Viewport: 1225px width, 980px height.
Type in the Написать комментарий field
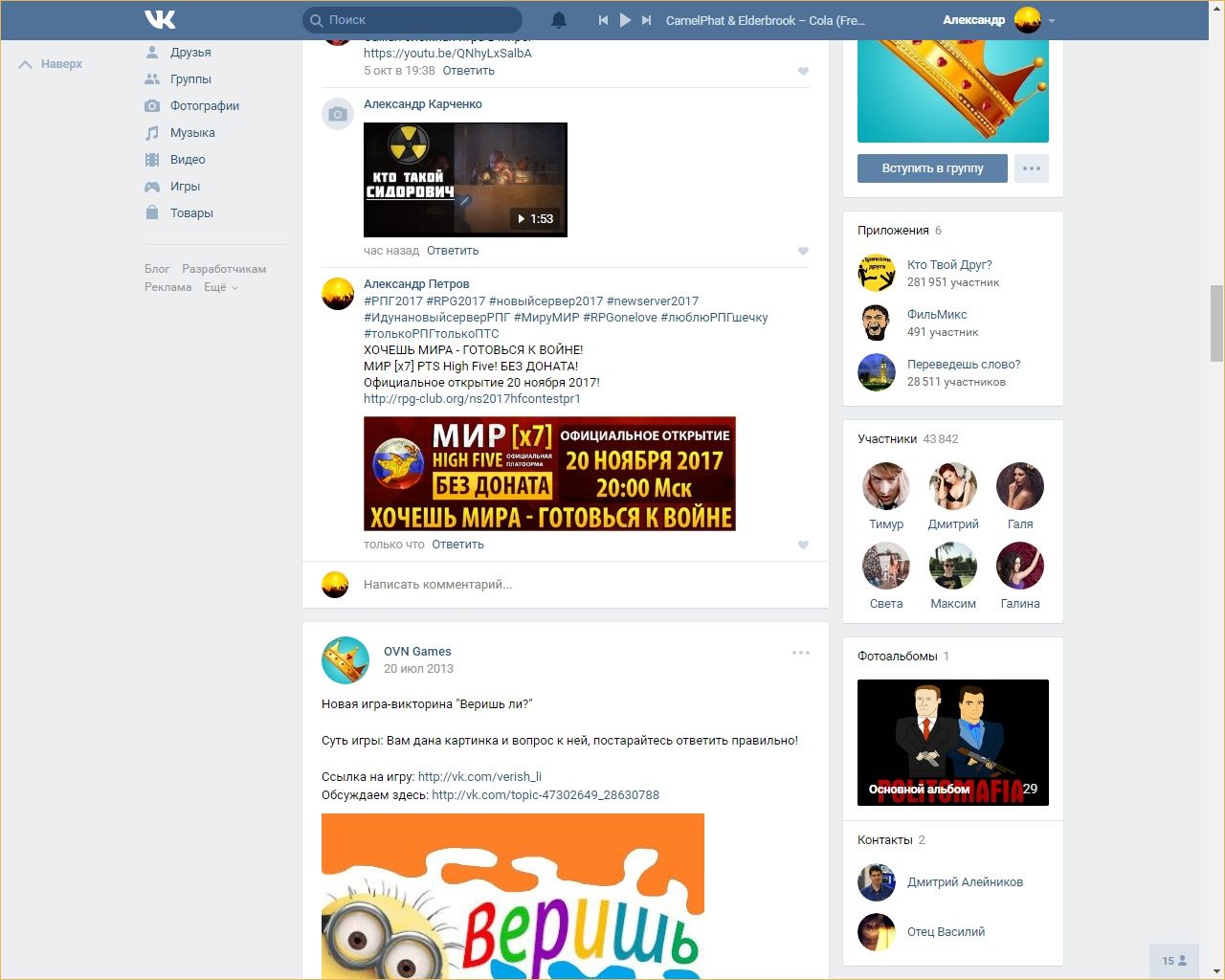point(574,585)
